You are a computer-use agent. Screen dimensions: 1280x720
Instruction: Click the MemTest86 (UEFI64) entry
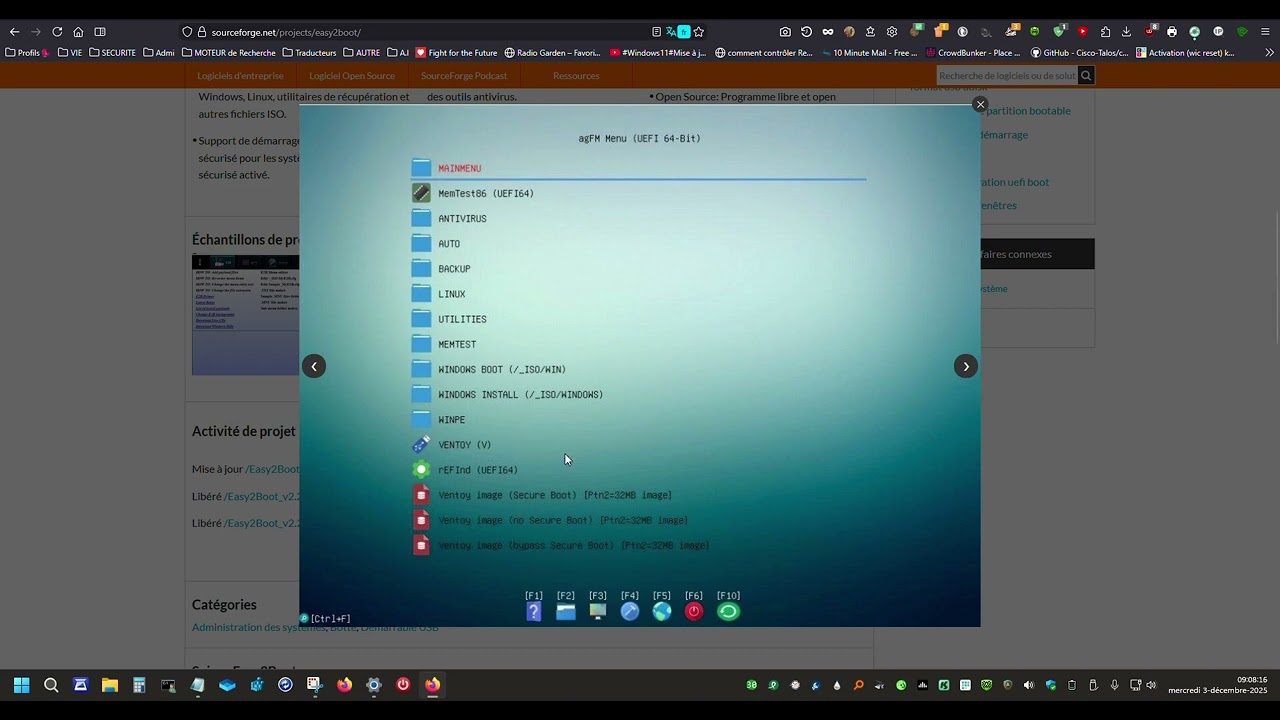pos(486,193)
